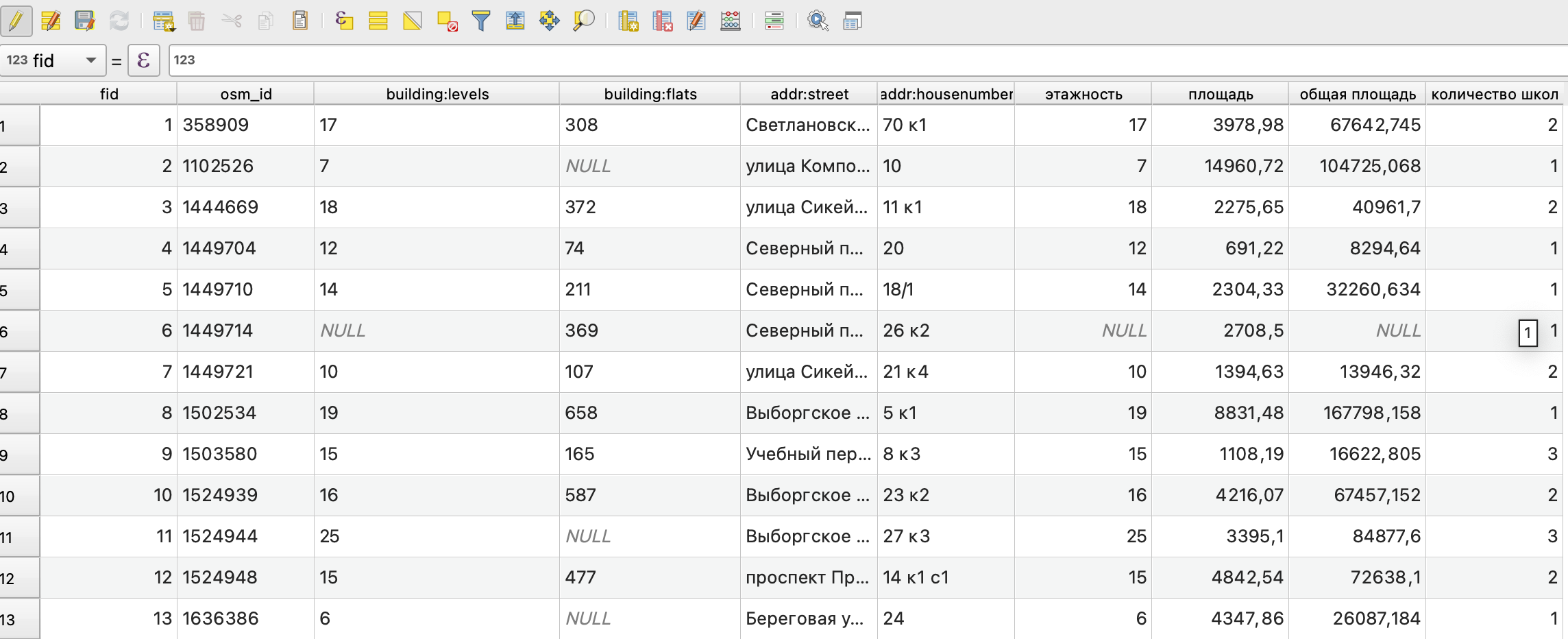Open the filter form funnel icon
Viewport: 1568px width, 639px height.
(481, 21)
